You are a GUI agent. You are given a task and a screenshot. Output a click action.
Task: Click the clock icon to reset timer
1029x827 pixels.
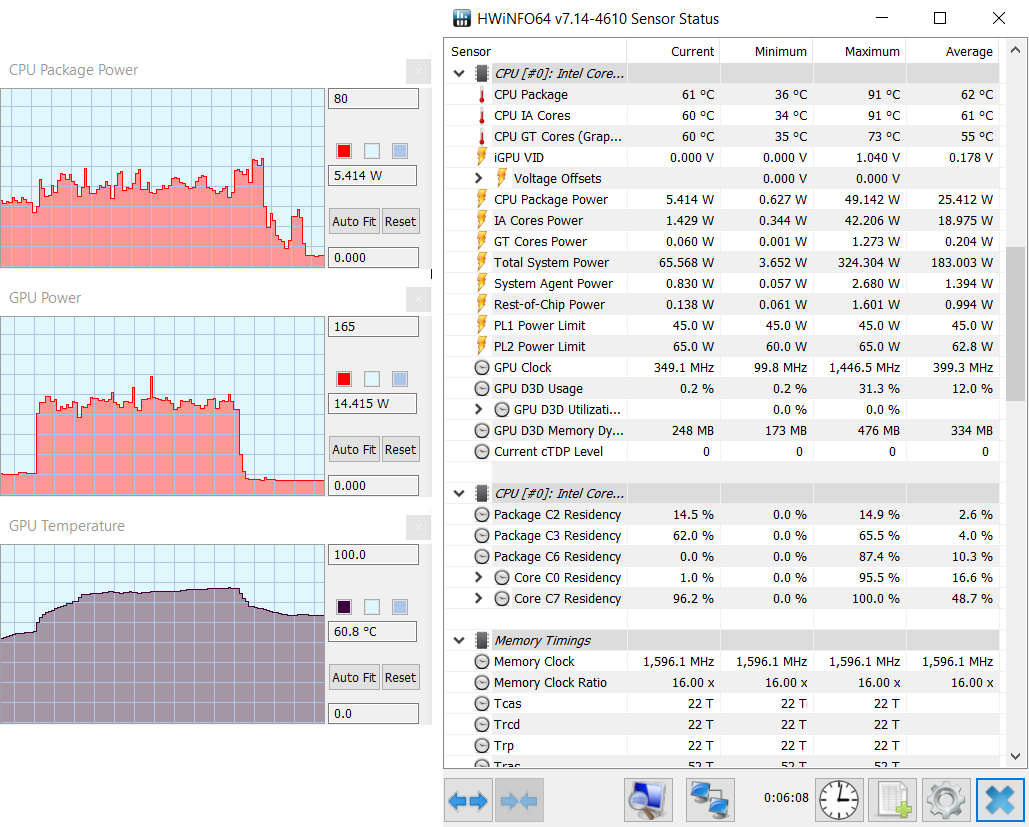tap(839, 800)
